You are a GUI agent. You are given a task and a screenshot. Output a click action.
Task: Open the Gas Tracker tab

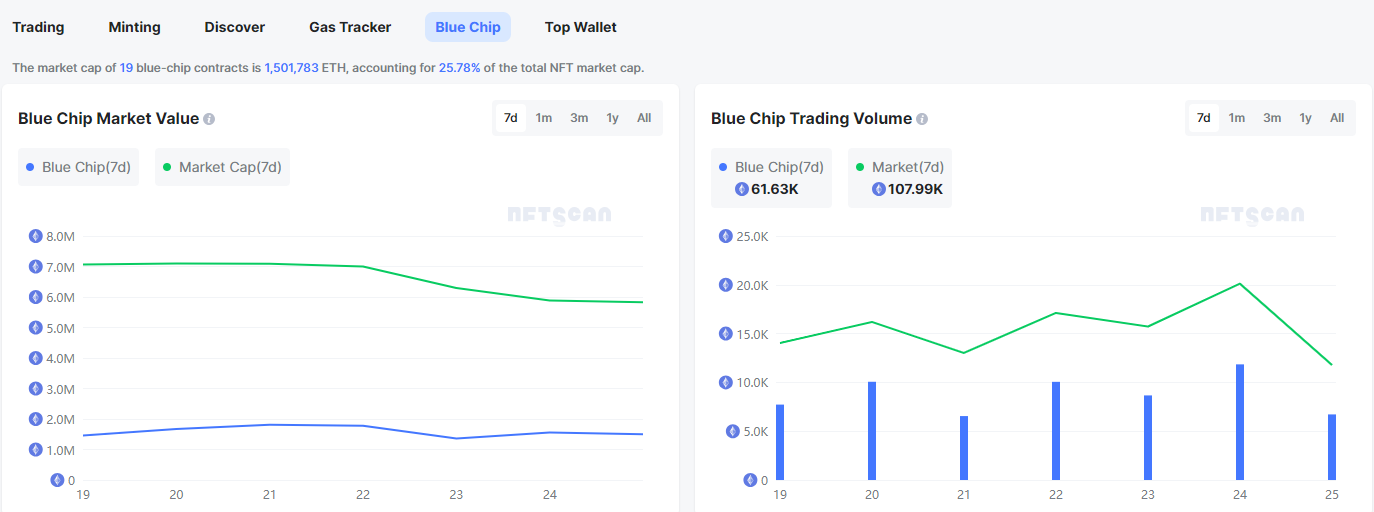coord(350,27)
